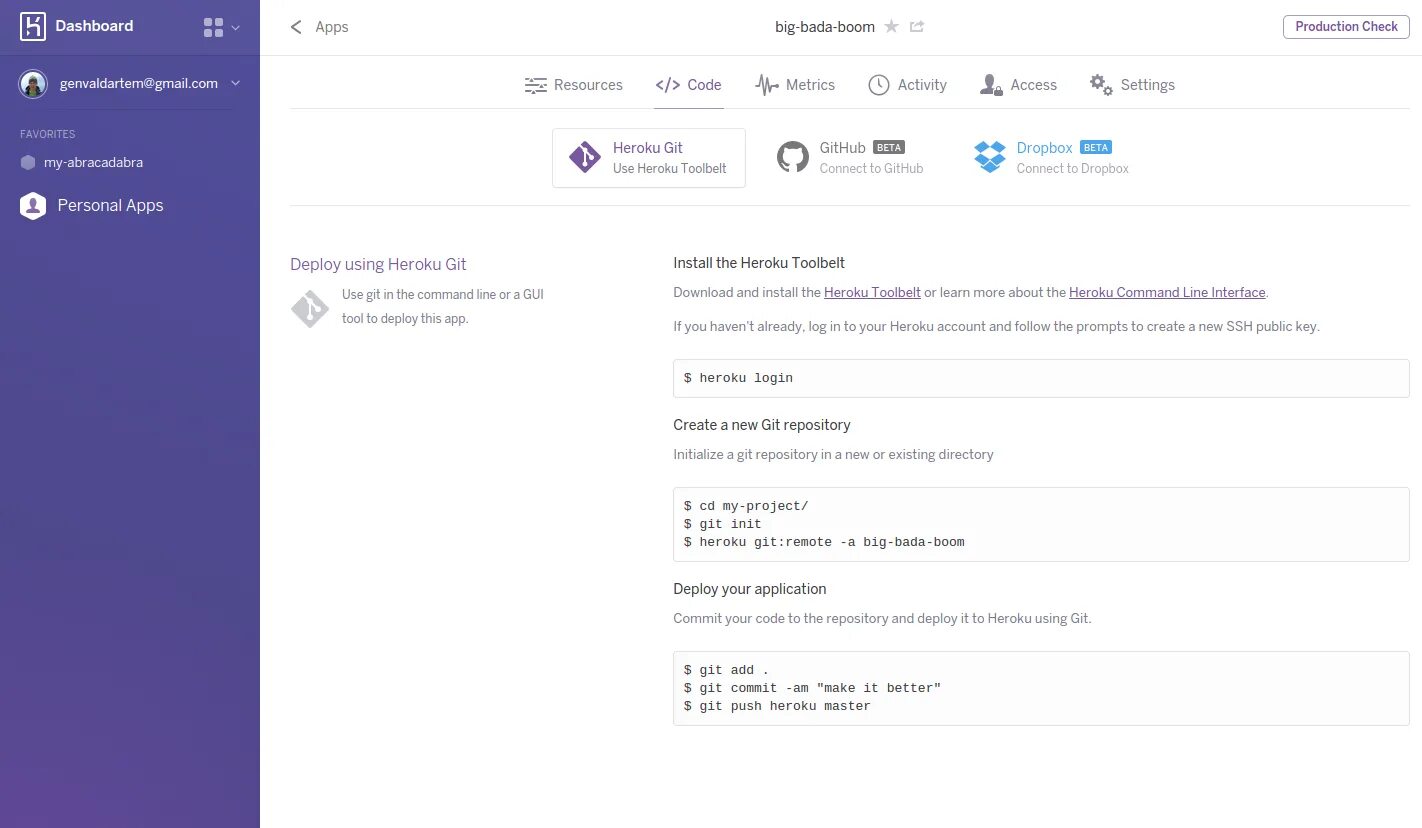
Task: Favorite big-bada-boom with the star
Action: click(x=892, y=27)
